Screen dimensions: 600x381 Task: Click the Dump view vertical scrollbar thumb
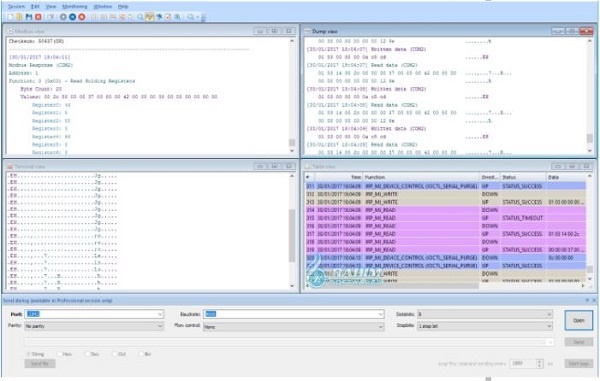[x=590, y=138]
